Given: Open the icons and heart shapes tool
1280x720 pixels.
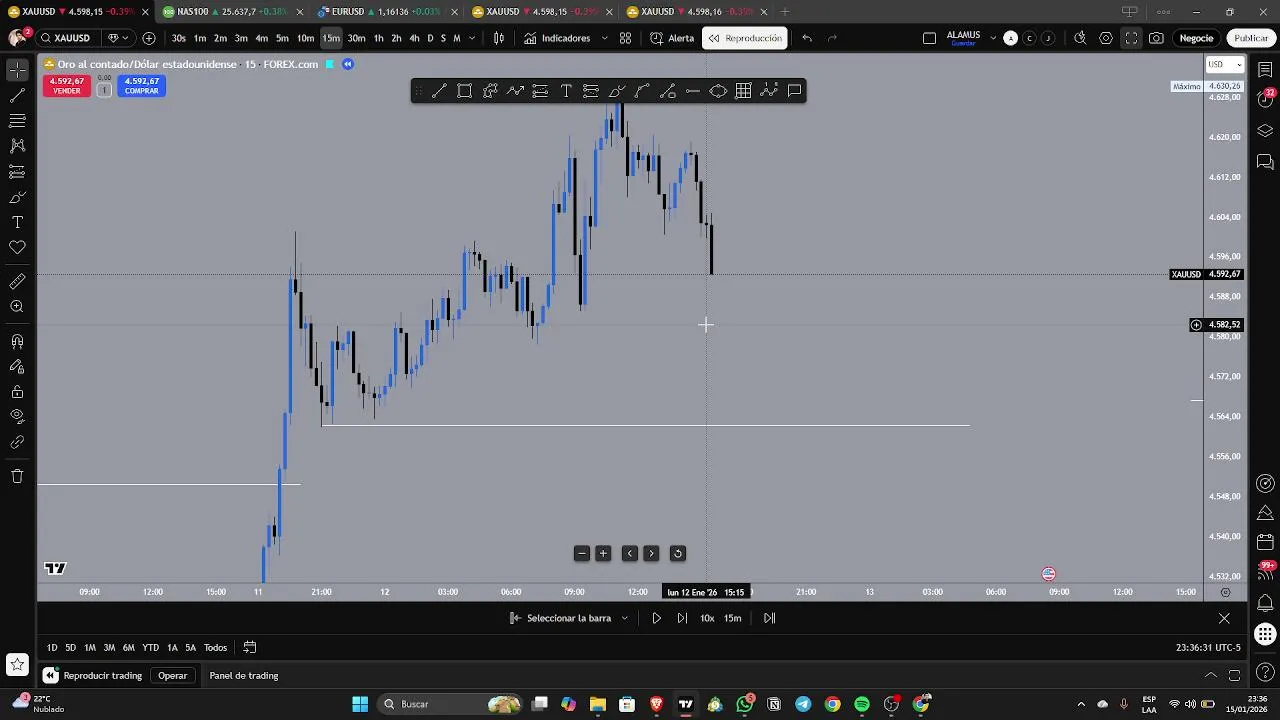Looking at the screenshot, I should (17, 247).
